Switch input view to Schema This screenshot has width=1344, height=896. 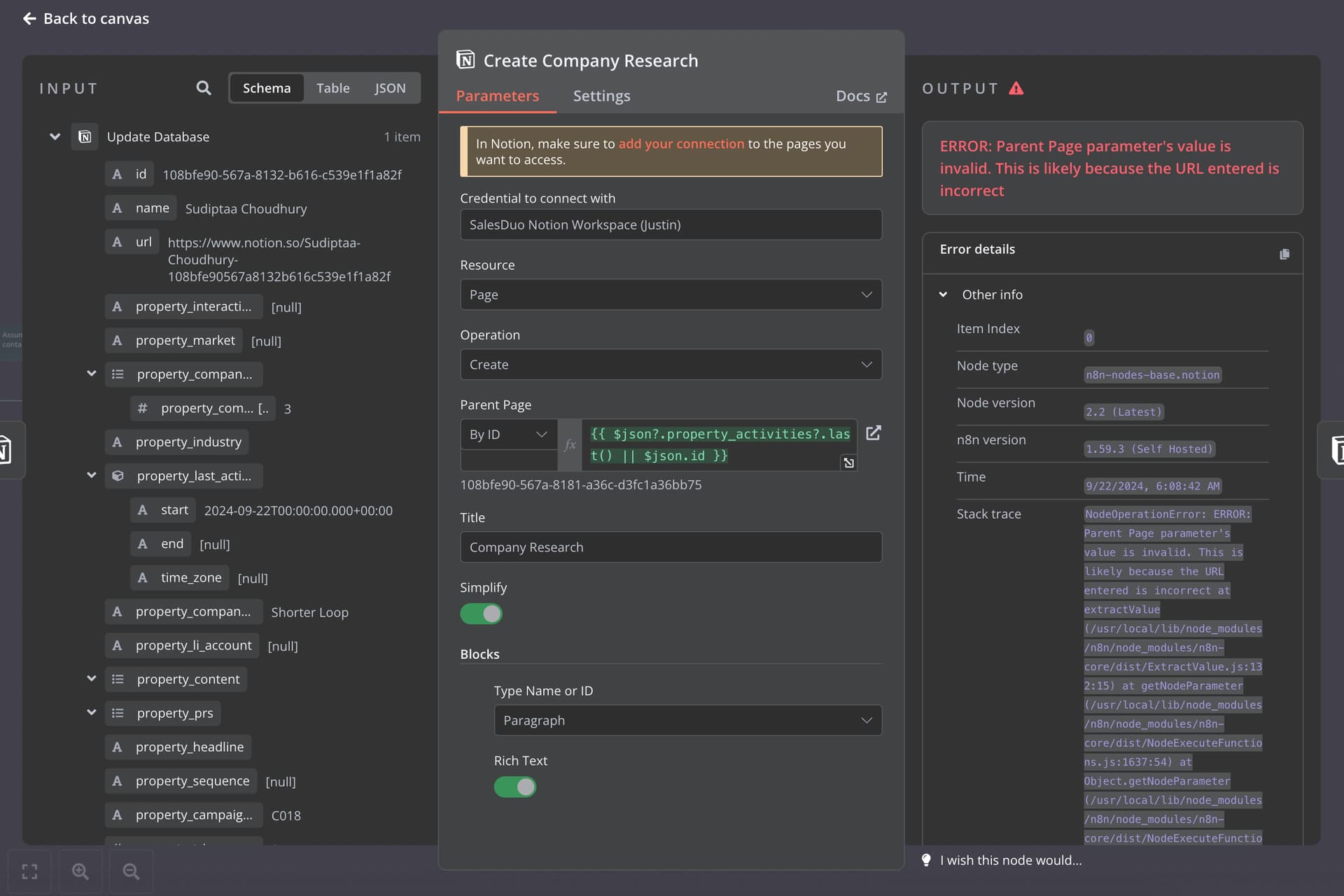coord(267,88)
